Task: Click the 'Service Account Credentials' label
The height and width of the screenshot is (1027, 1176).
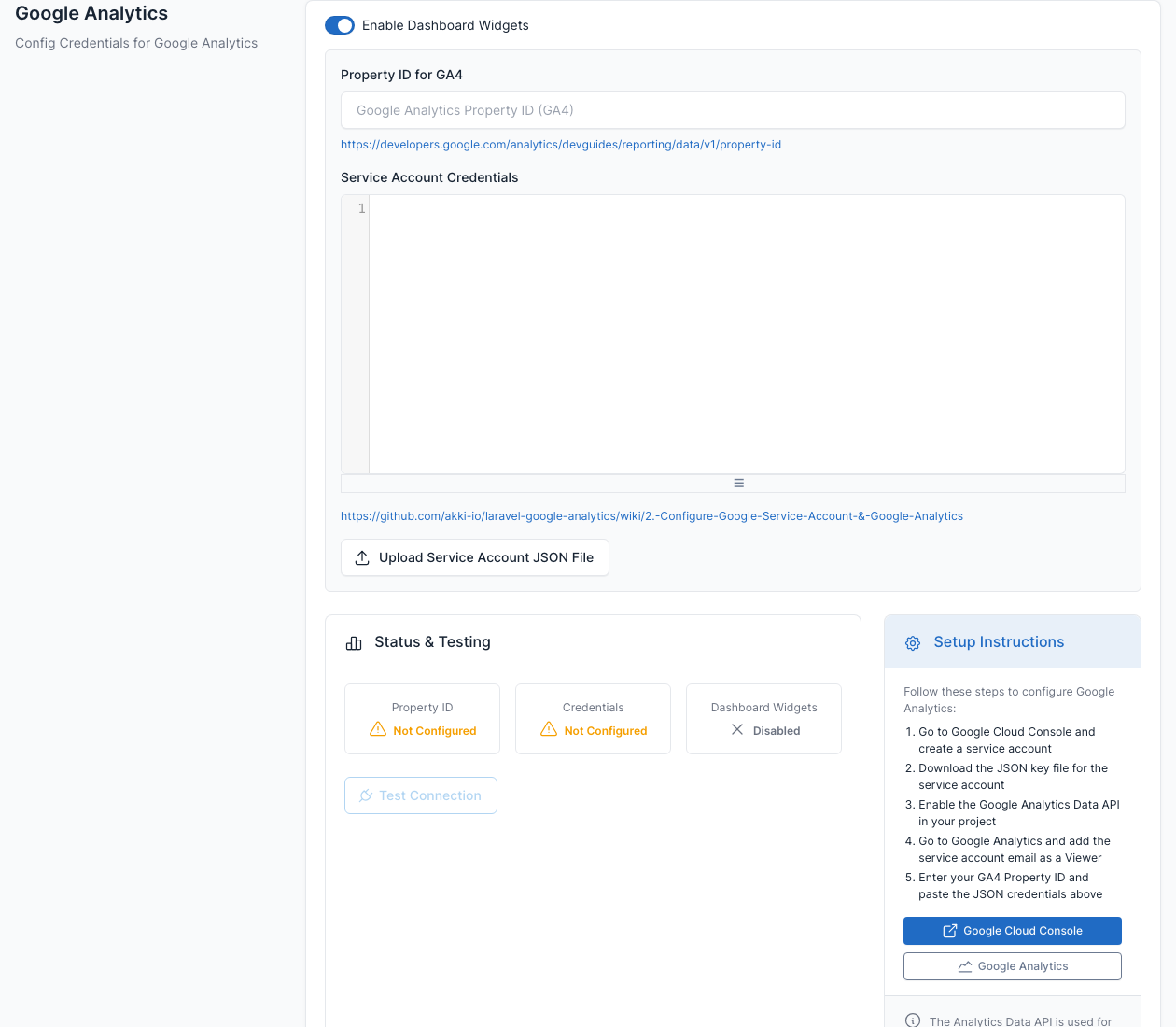Action: [x=429, y=177]
